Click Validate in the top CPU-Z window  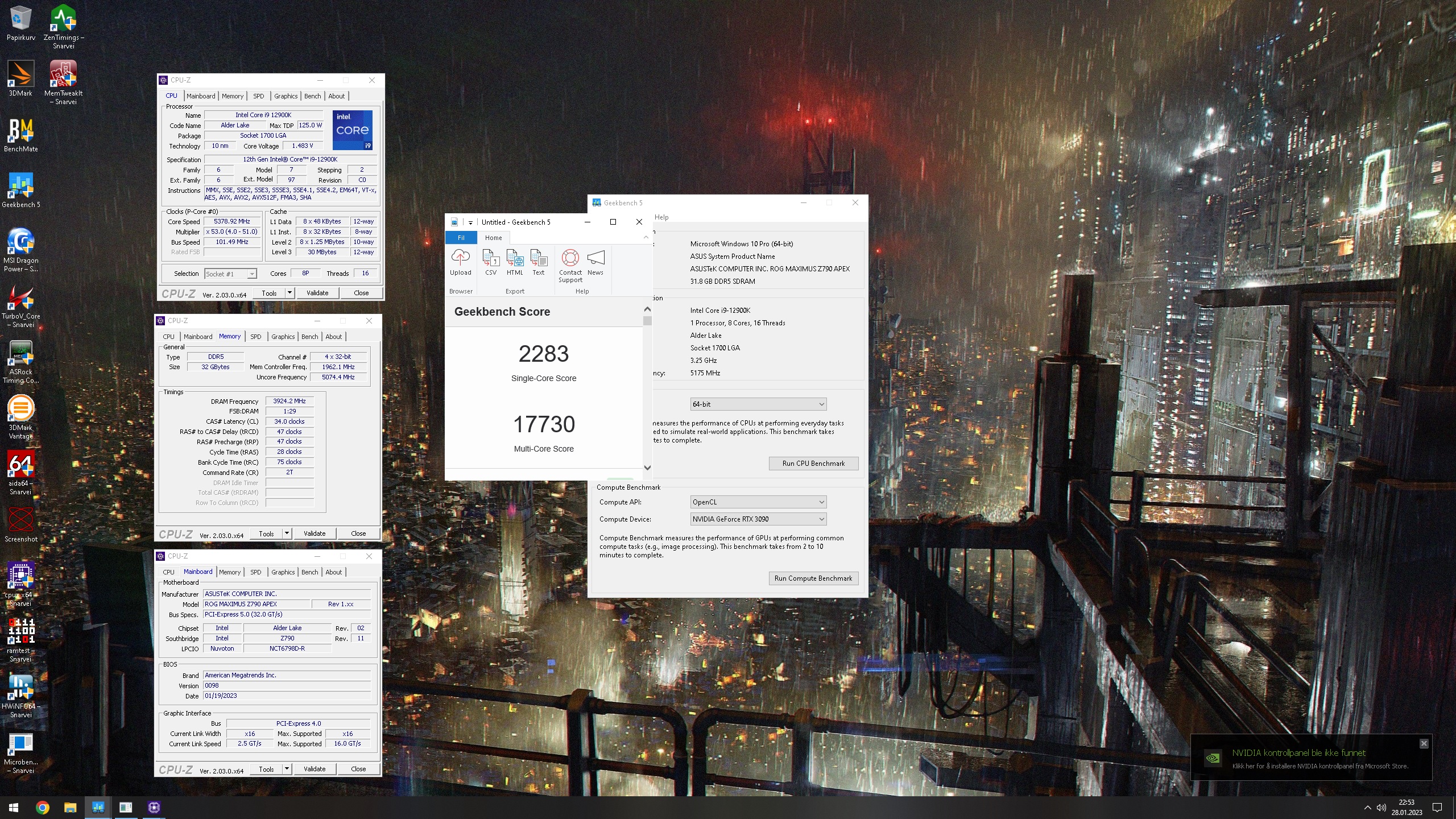(317, 293)
